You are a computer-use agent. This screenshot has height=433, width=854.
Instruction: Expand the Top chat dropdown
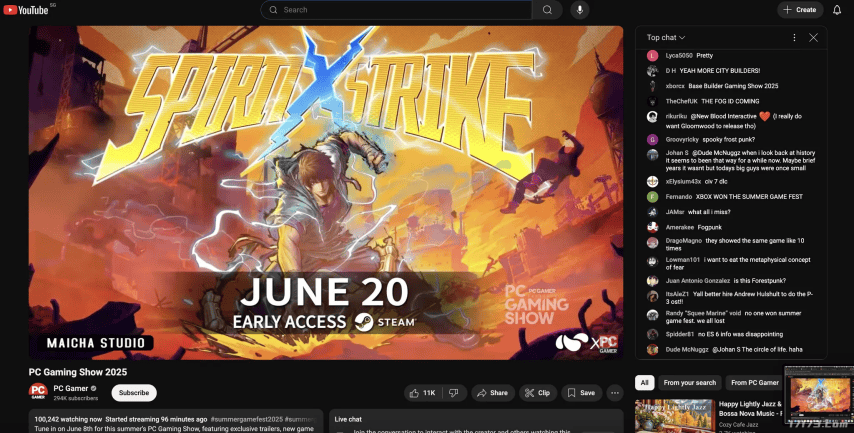coord(666,38)
